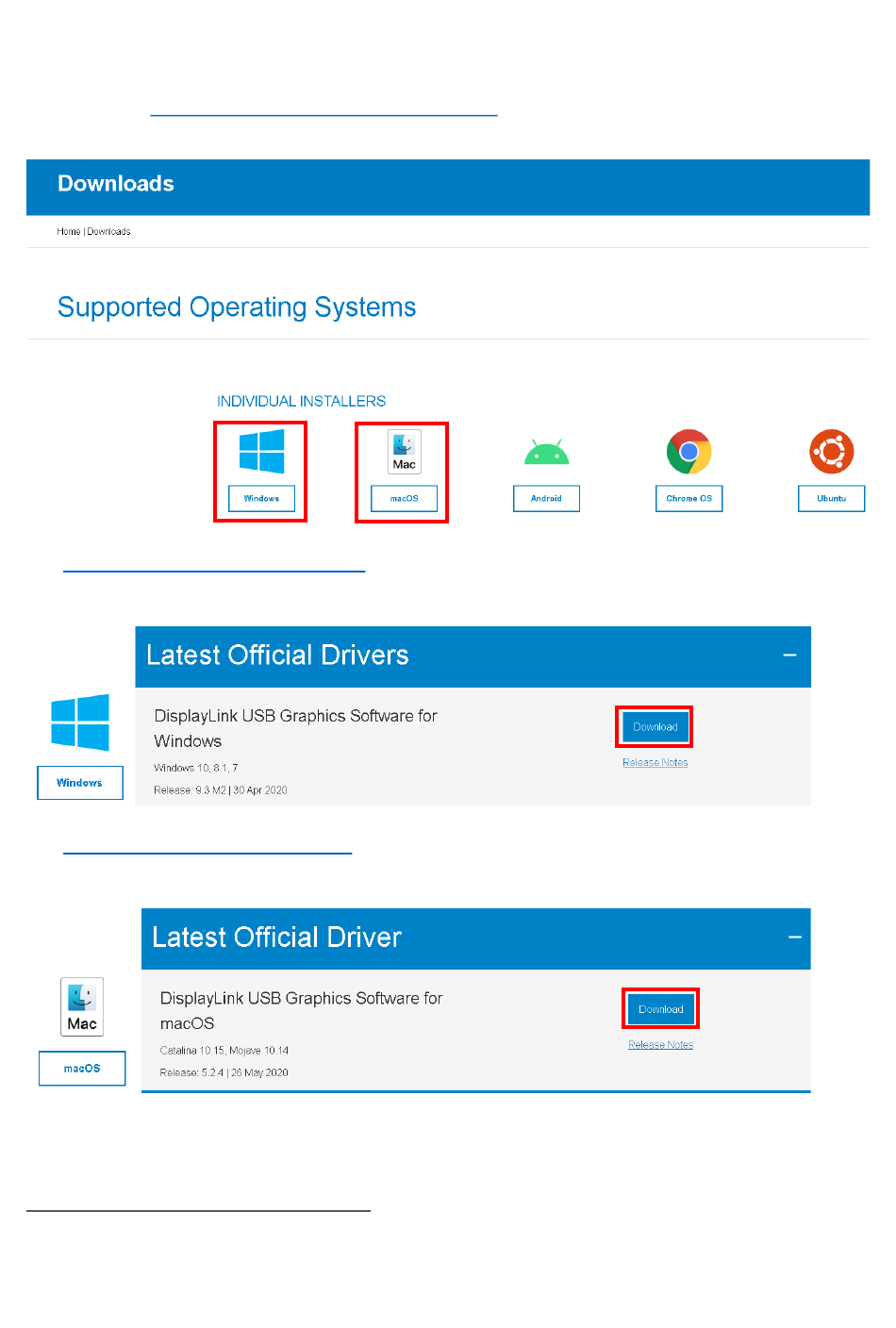896x1328 pixels.
Task: Go to Home in the breadcrumb
Action: coord(69,231)
